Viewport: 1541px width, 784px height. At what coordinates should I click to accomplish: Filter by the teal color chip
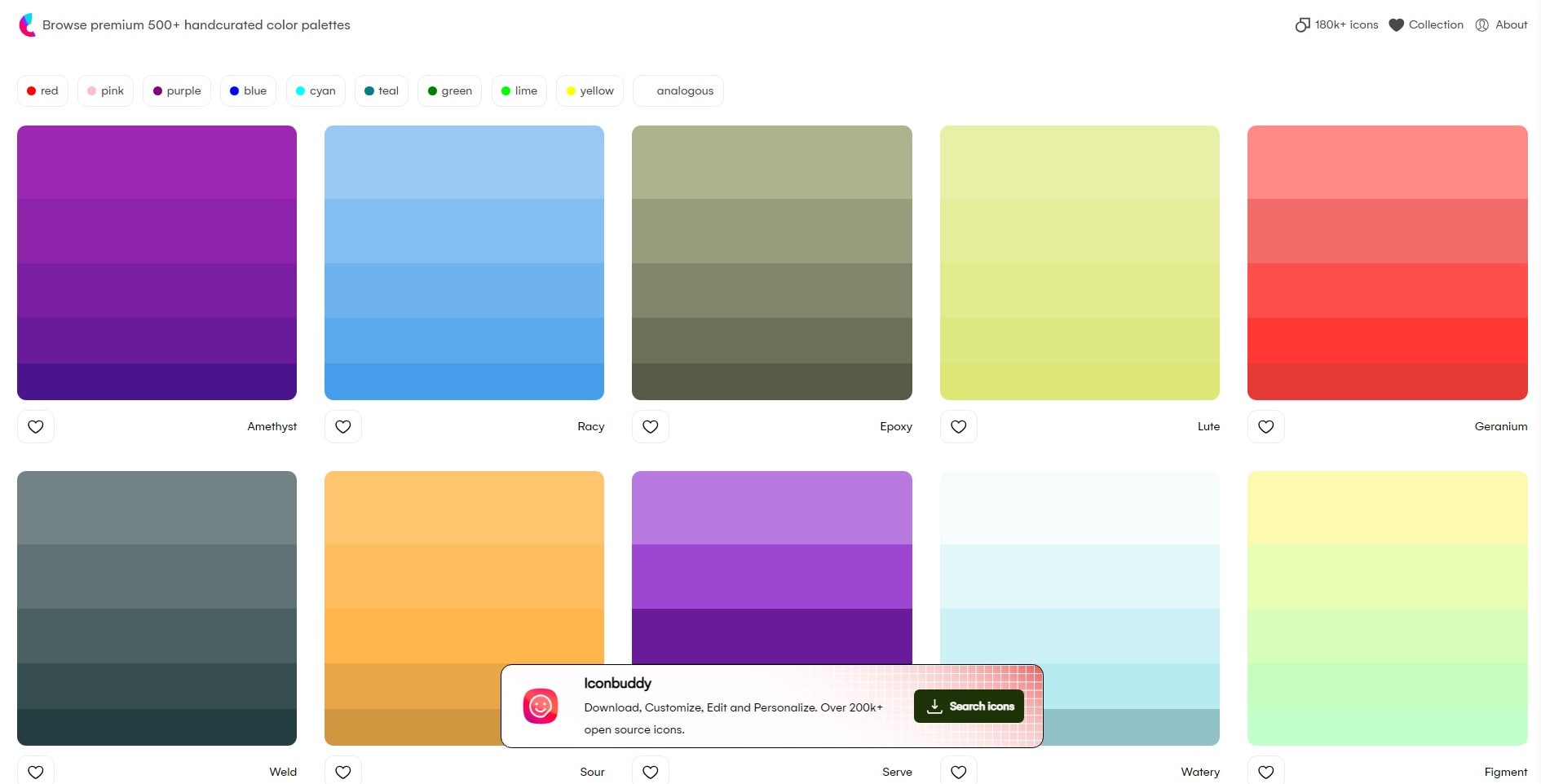(382, 90)
